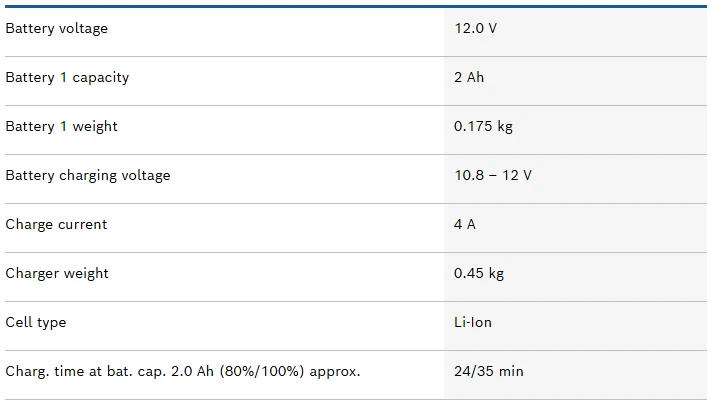The height and width of the screenshot is (404, 711).
Task: Select the 0.45 kg value
Action: pyautogui.click(x=479, y=273)
